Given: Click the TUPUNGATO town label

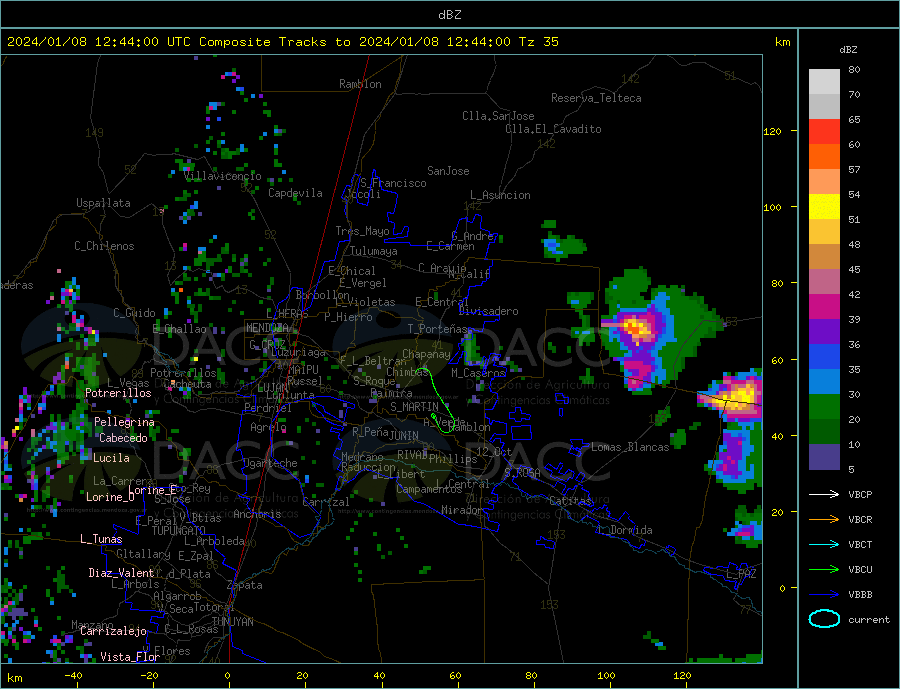Looking at the screenshot, I should coord(179,531).
